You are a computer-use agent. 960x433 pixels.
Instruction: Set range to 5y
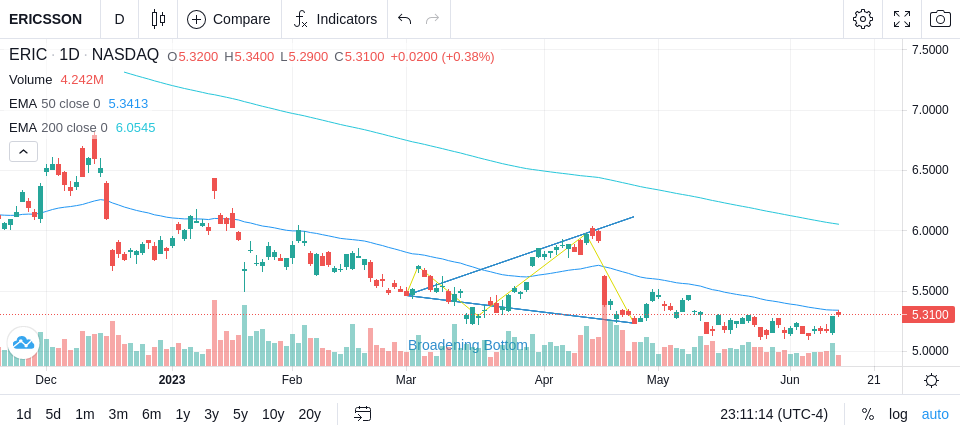(x=240, y=414)
